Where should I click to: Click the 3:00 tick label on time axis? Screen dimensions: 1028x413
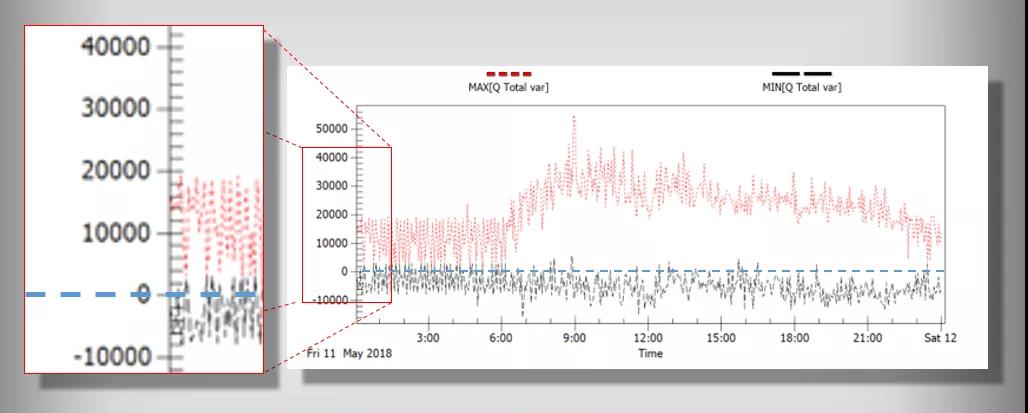point(428,339)
